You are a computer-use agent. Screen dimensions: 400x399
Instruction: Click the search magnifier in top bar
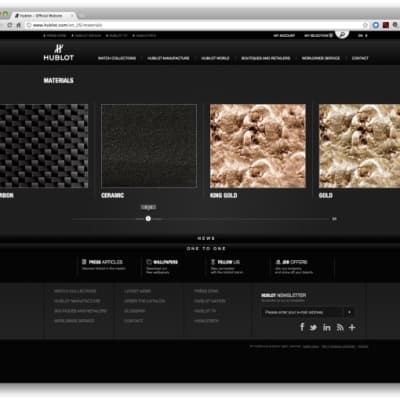[x=342, y=34]
